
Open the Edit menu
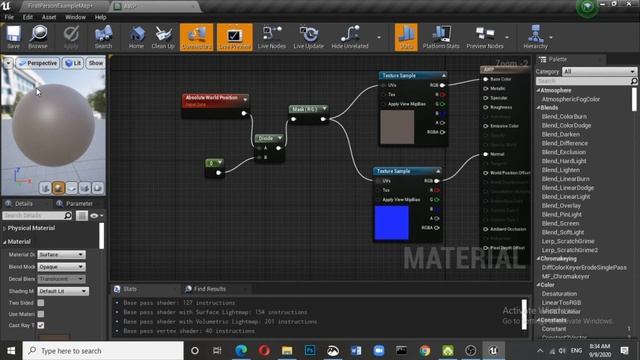tap(28, 17)
